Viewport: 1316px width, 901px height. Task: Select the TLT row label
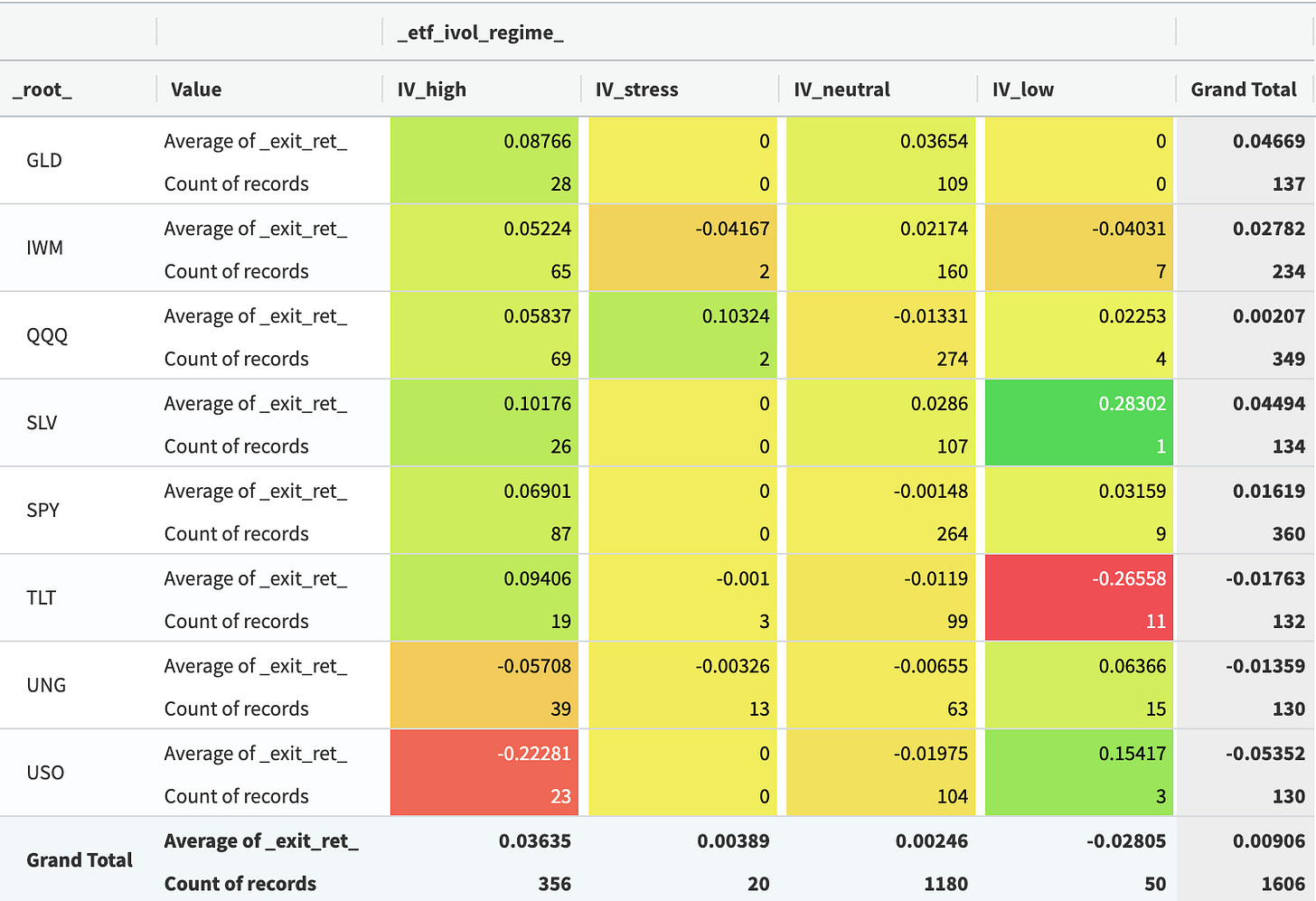pos(42,598)
